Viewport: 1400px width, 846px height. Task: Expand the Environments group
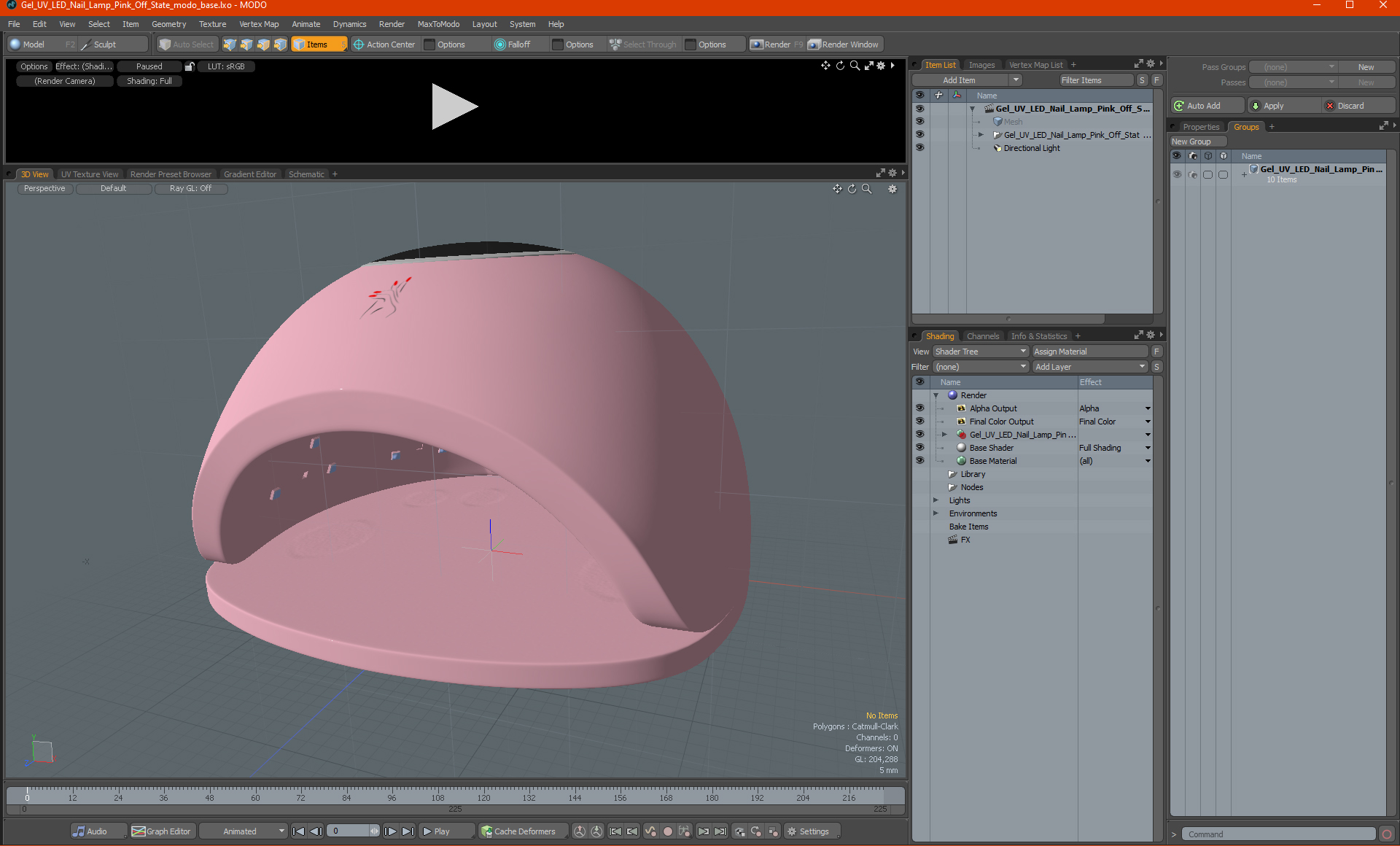click(936, 513)
